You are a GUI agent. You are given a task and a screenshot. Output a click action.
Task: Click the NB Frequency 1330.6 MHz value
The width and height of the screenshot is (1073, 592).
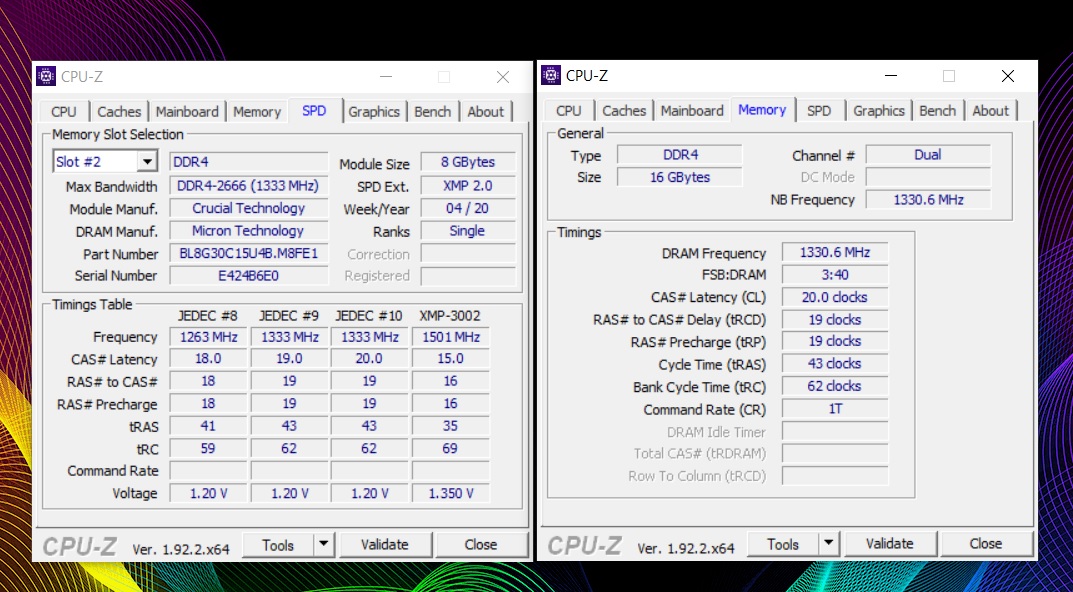928,200
